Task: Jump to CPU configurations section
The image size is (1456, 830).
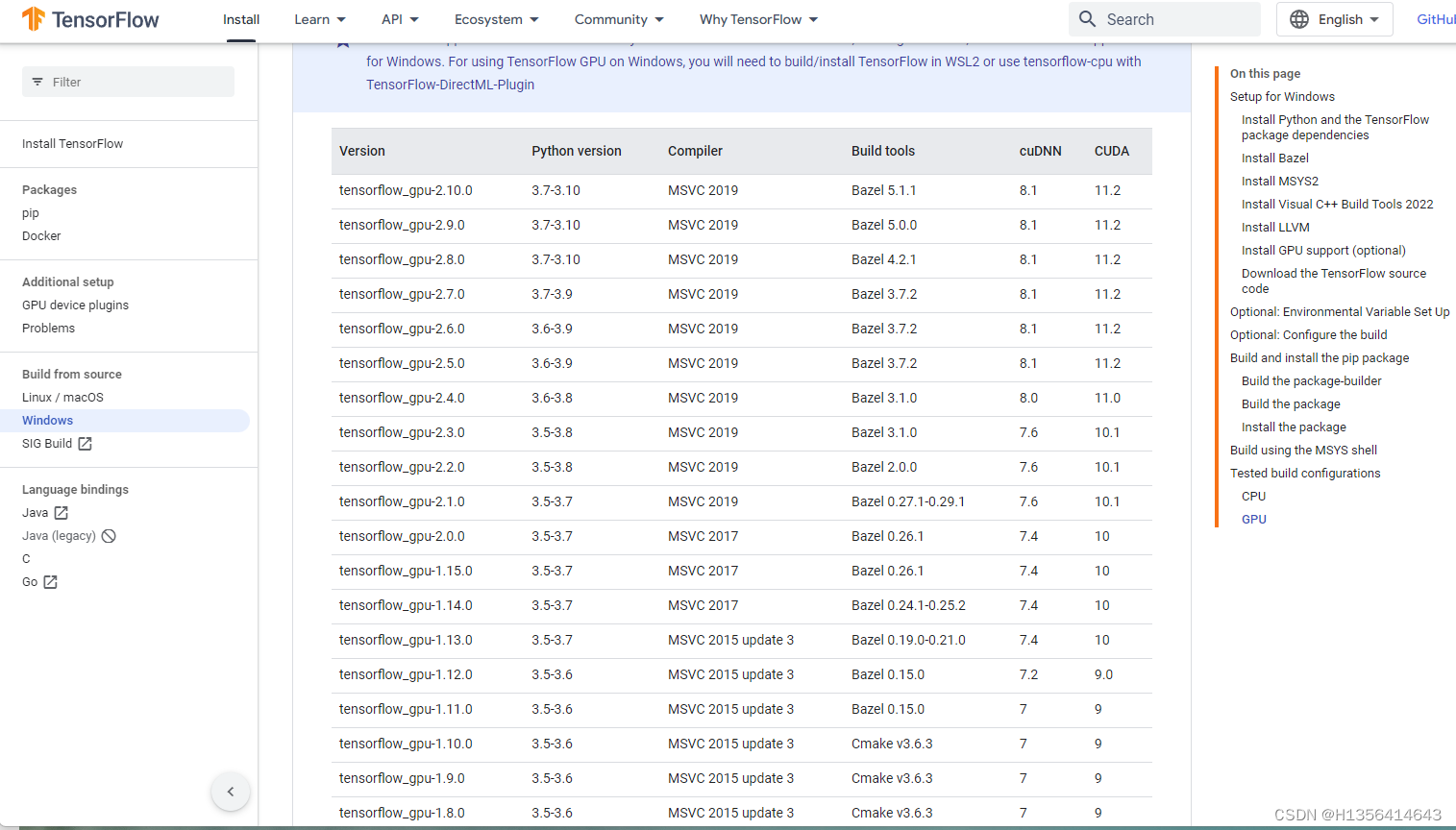Action: pyautogui.click(x=1253, y=497)
